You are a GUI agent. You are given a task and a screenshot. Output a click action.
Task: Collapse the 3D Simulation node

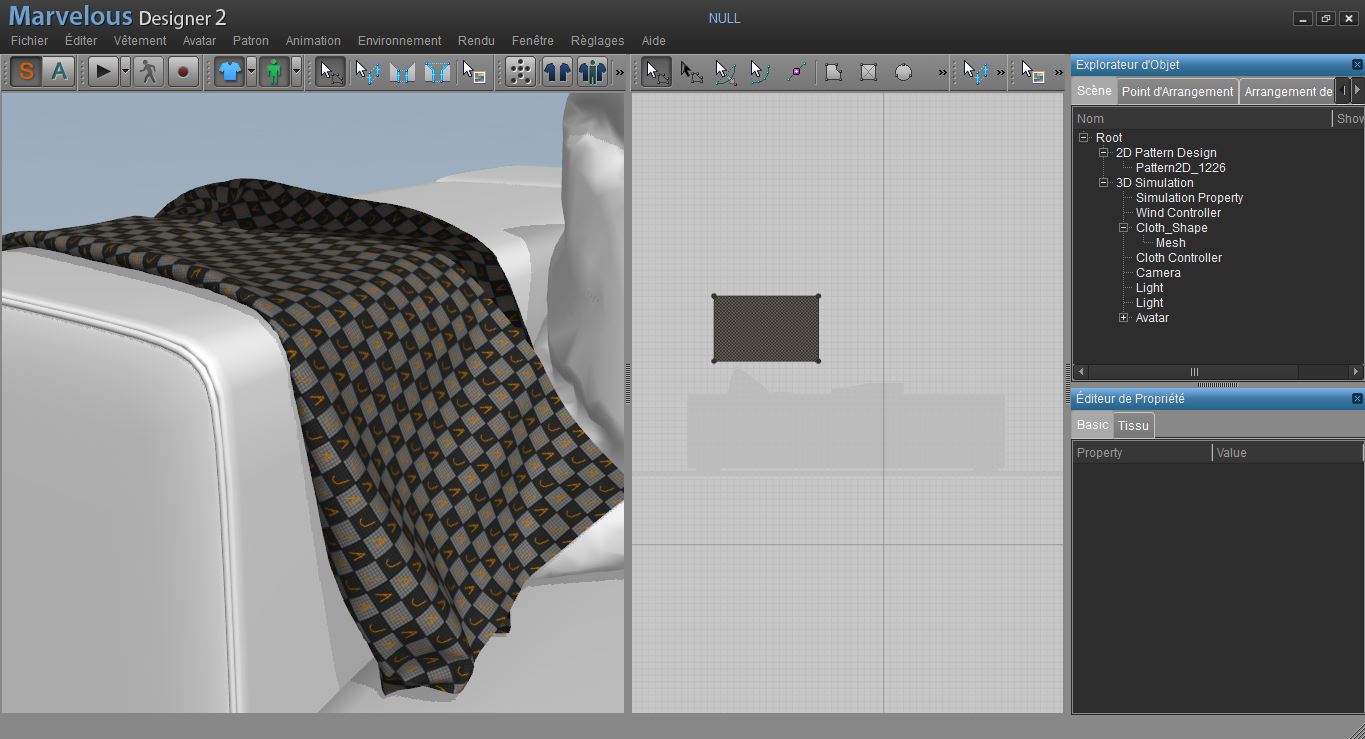point(1104,183)
